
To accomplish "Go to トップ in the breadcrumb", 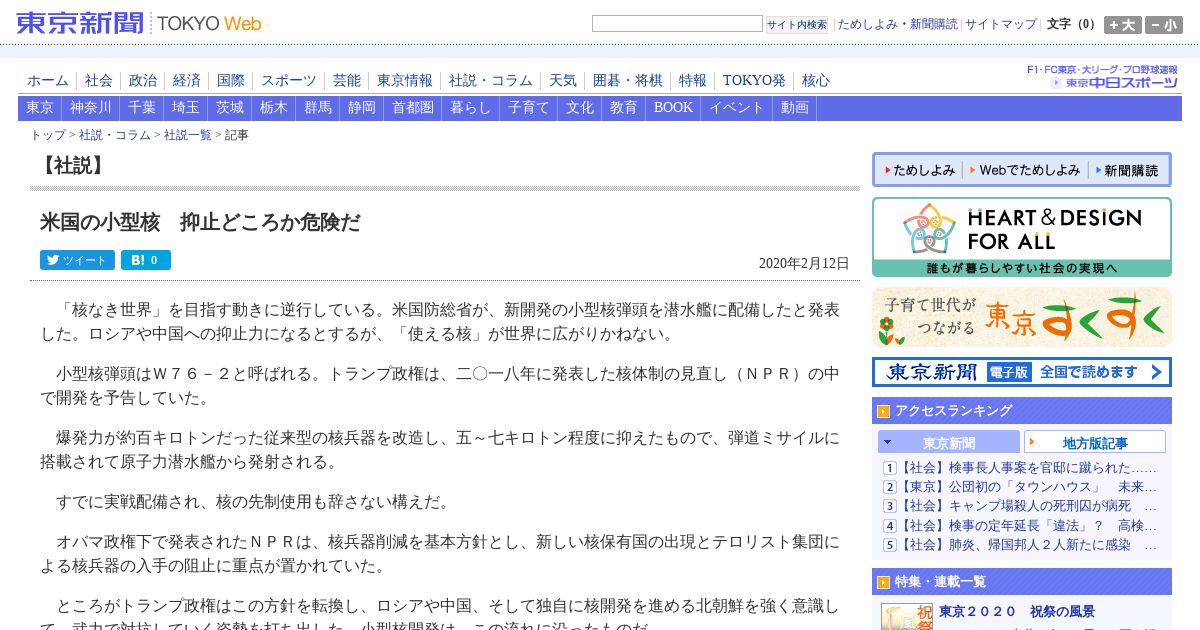I will [x=48, y=135].
